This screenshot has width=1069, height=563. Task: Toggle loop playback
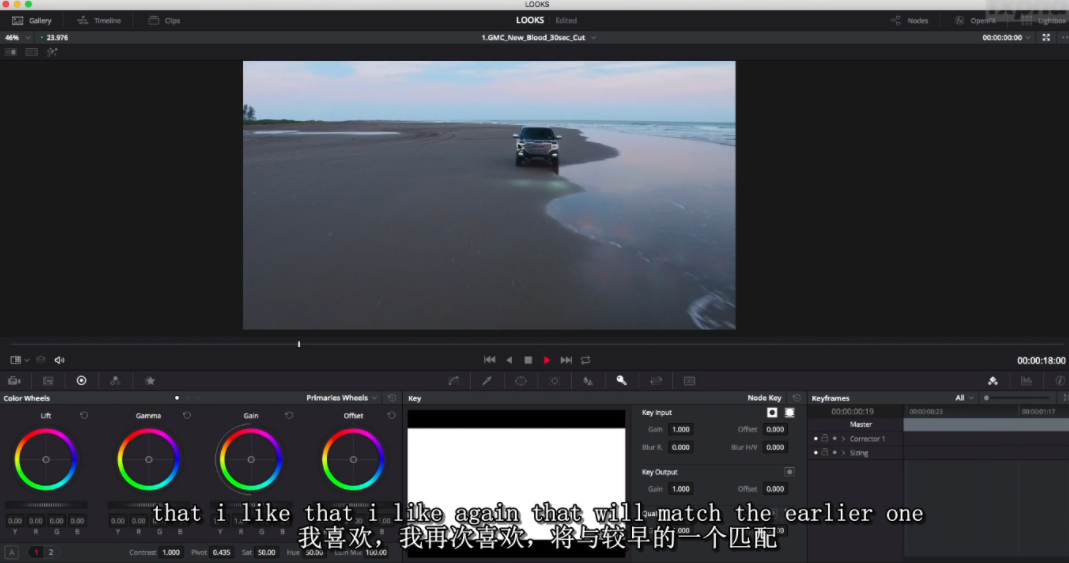point(586,360)
